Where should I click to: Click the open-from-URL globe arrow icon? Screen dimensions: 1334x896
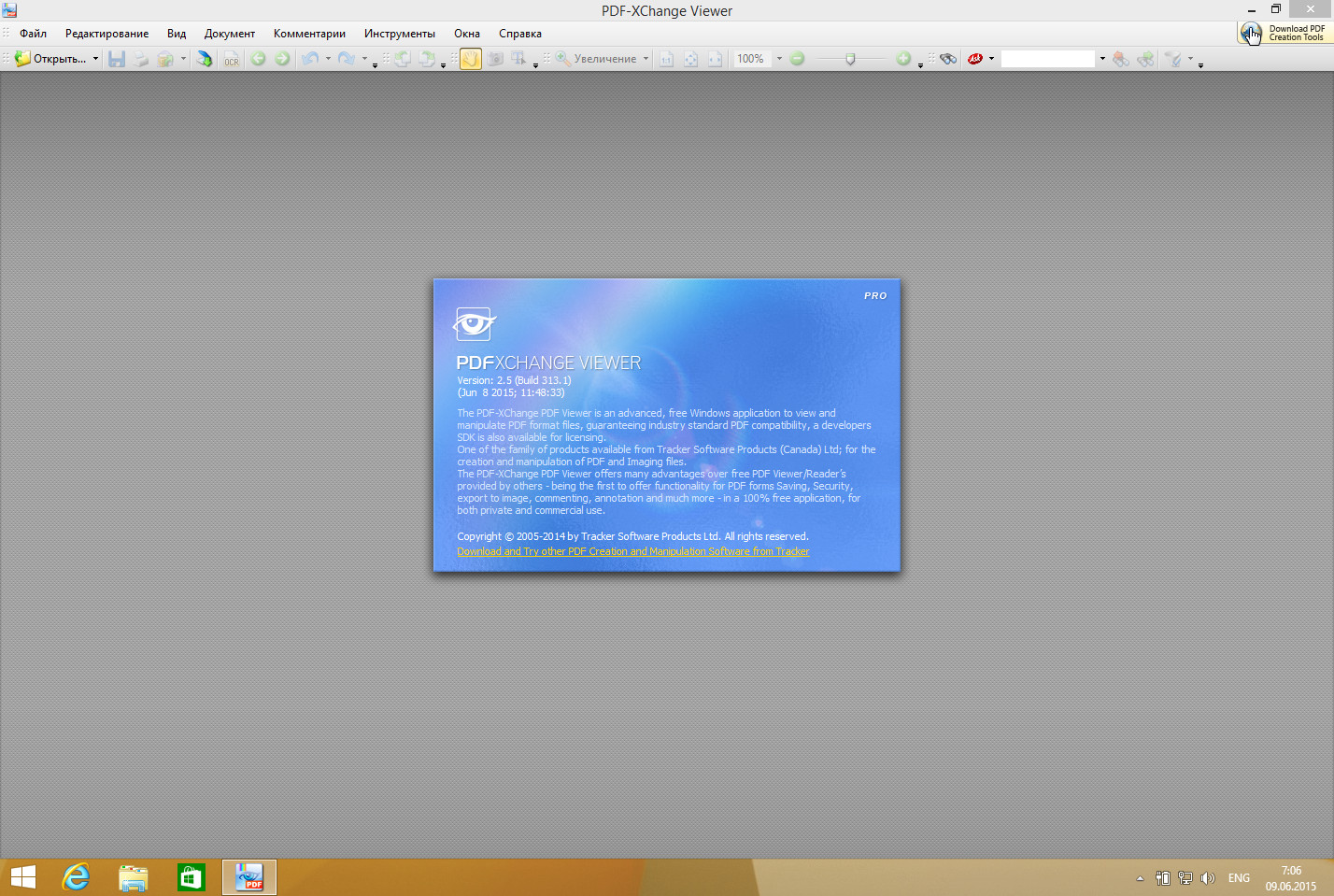pos(204,59)
